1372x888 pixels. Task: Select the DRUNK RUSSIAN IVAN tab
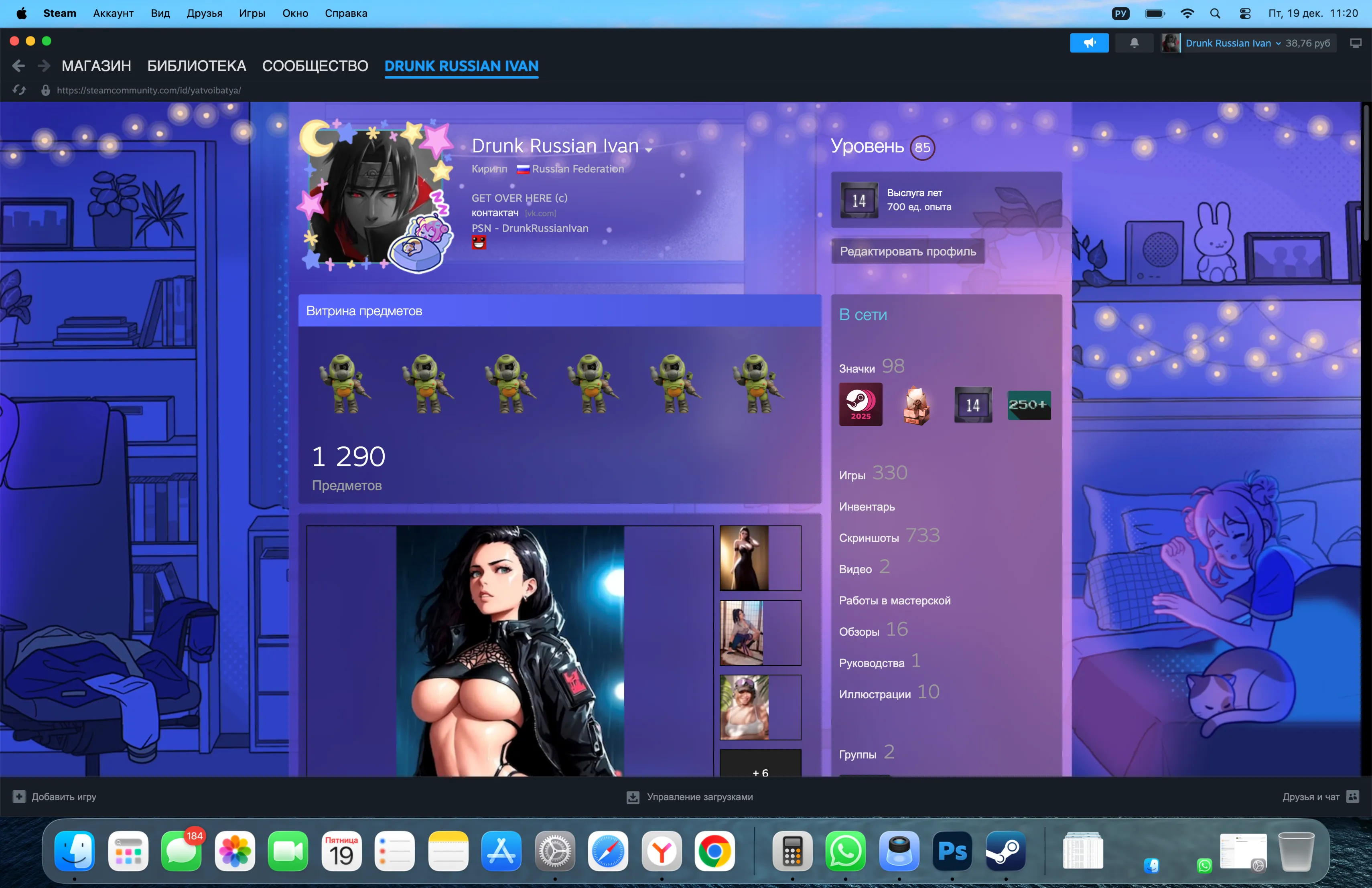(x=461, y=66)
